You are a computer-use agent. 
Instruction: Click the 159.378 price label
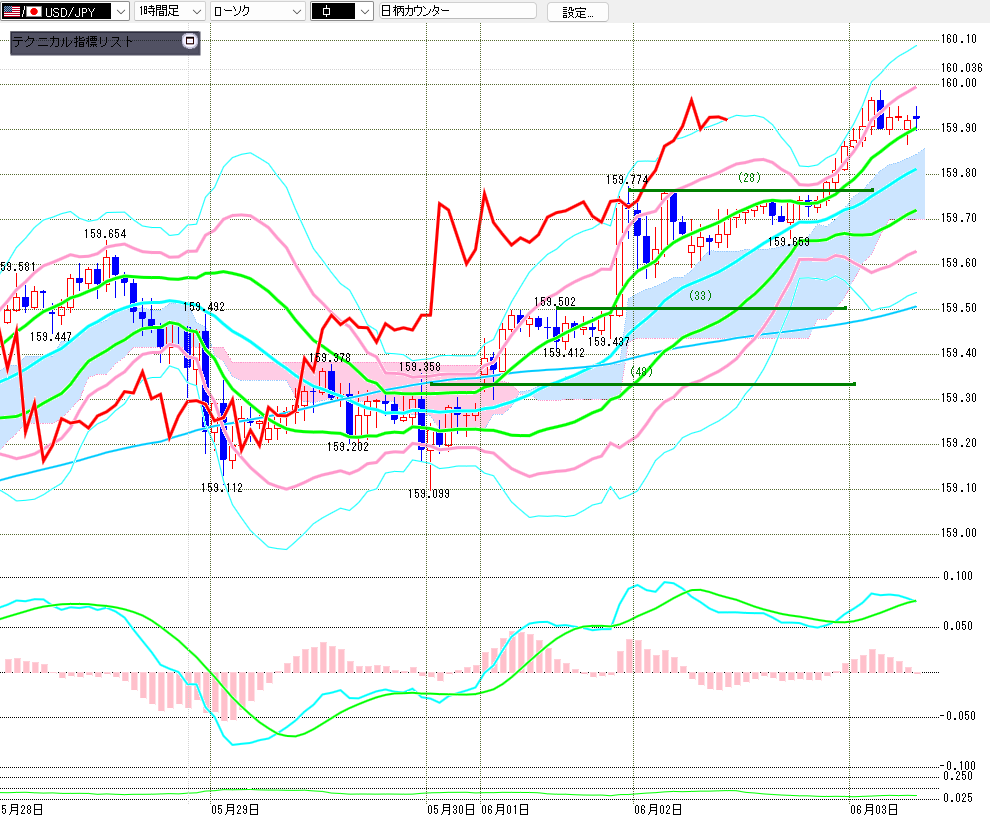330,358
